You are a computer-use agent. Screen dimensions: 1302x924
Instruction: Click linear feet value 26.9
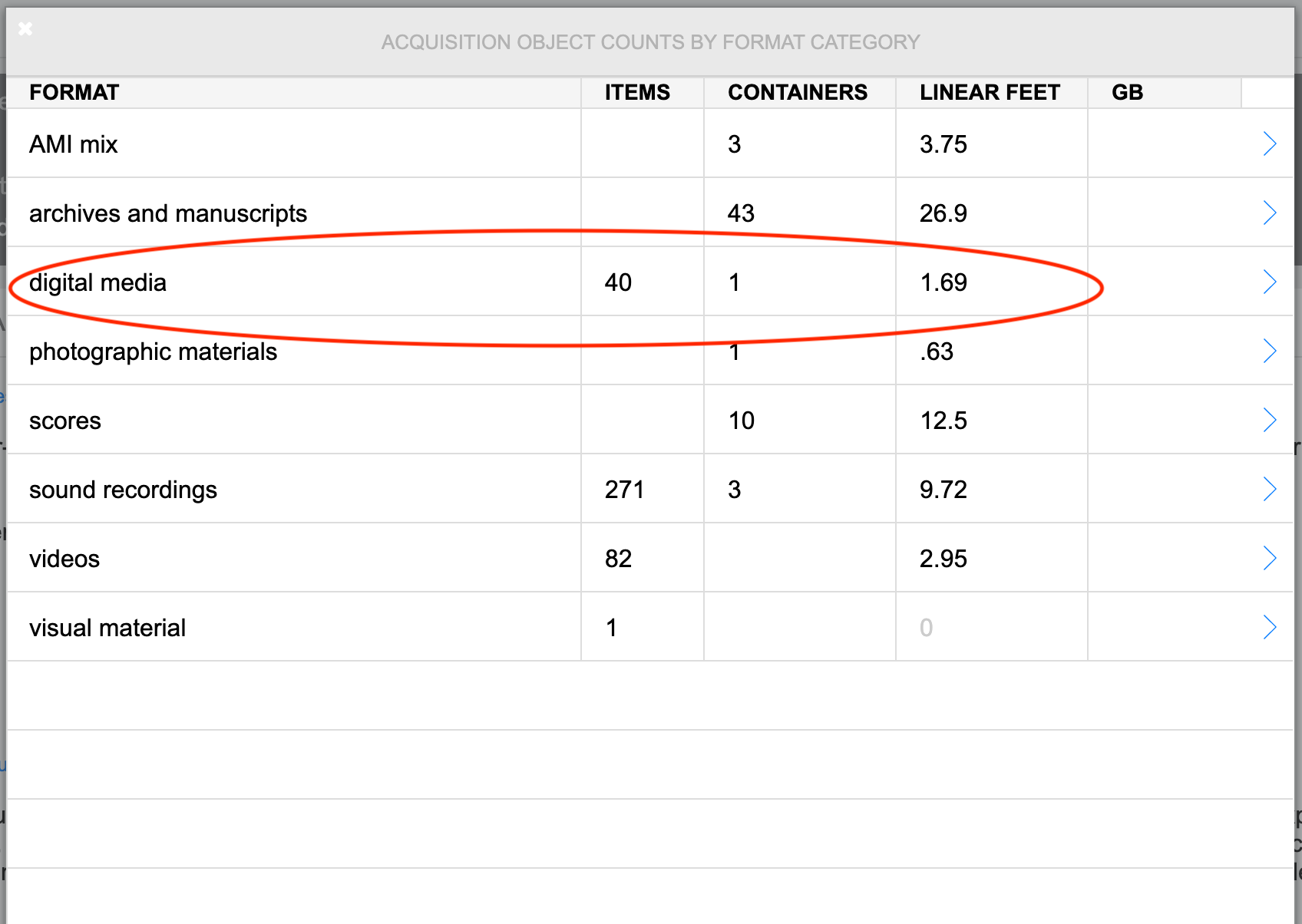click(943, 213)
